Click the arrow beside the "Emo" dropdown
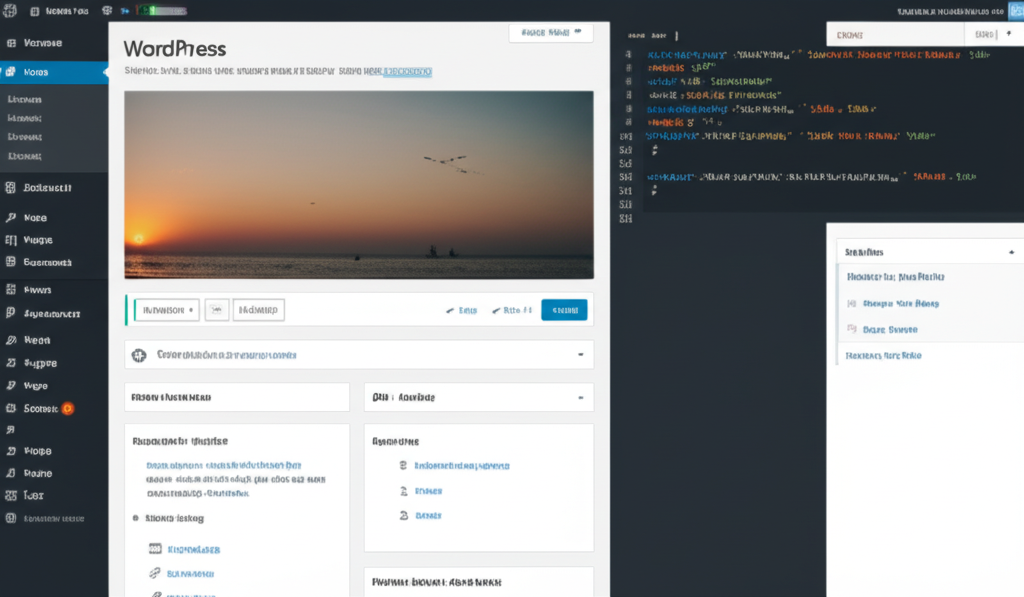Image resolution: width=1024 pixels, height=597 pixels. 1009,34
